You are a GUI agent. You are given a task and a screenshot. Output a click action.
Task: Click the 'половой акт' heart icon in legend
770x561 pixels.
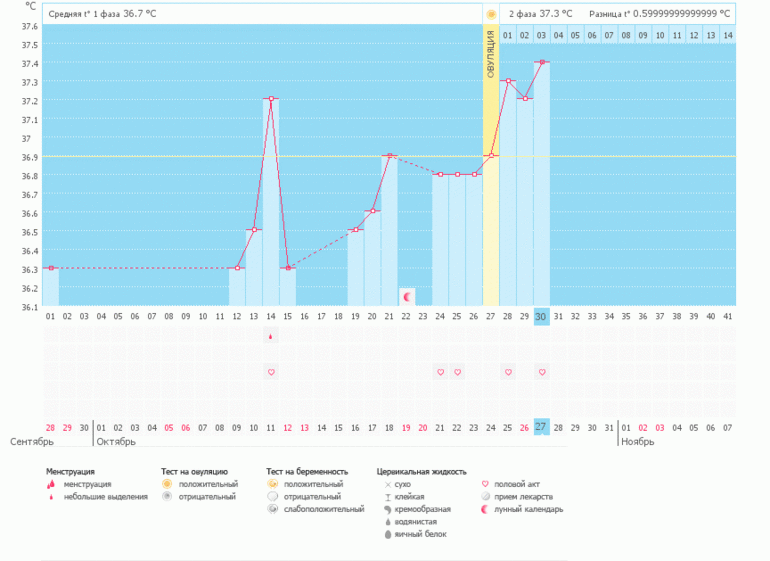tap(486, 484)
